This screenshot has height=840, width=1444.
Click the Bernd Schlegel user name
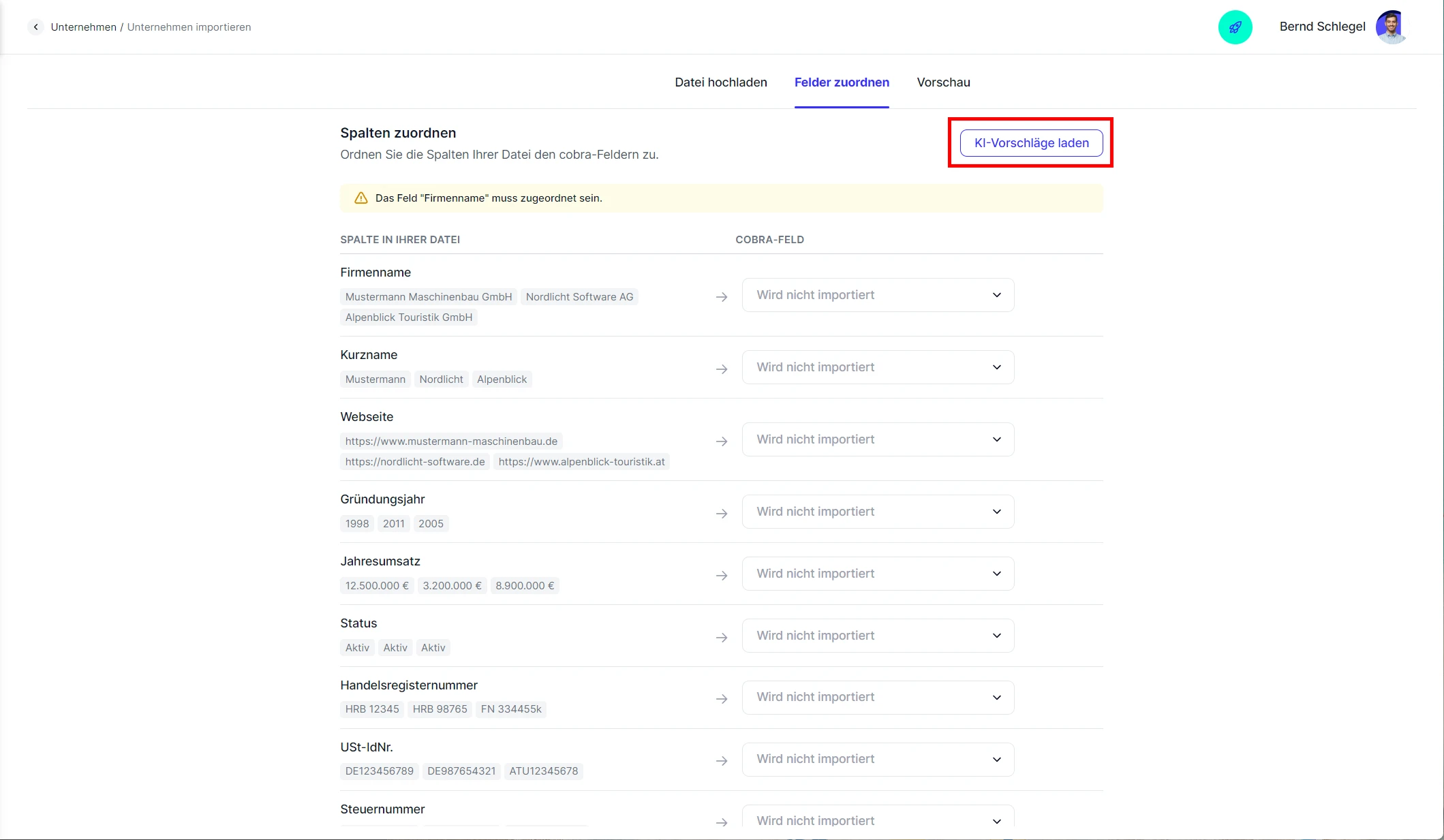[x=1322, y=27]
